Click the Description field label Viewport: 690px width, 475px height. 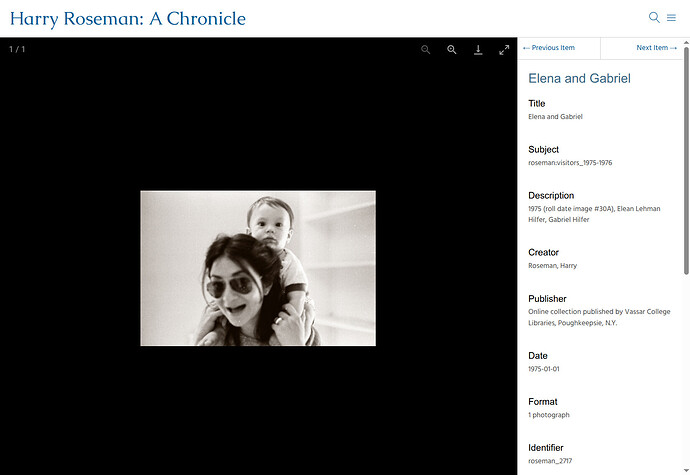[551, 195]
